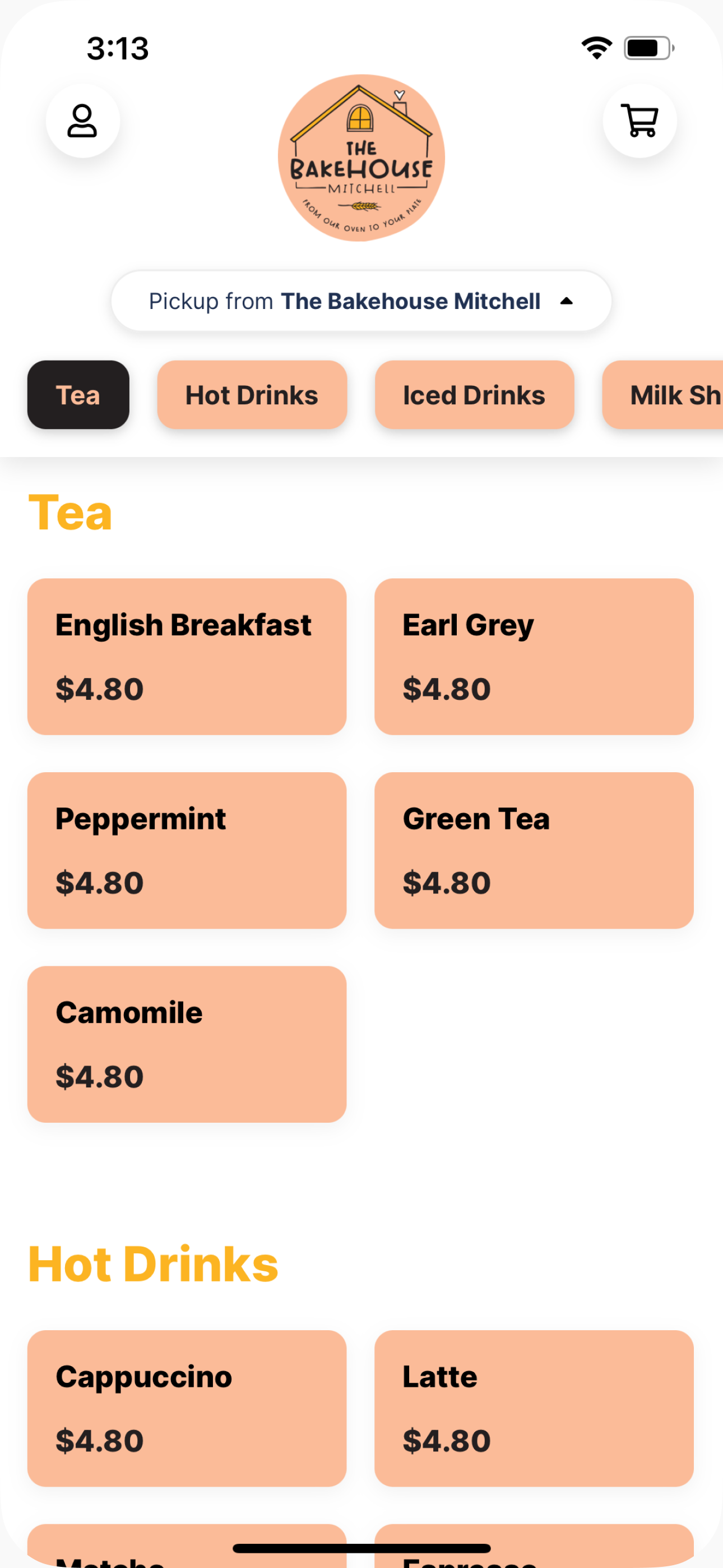
Task: Pick the Green Tea card
Action: coord(534,850)
